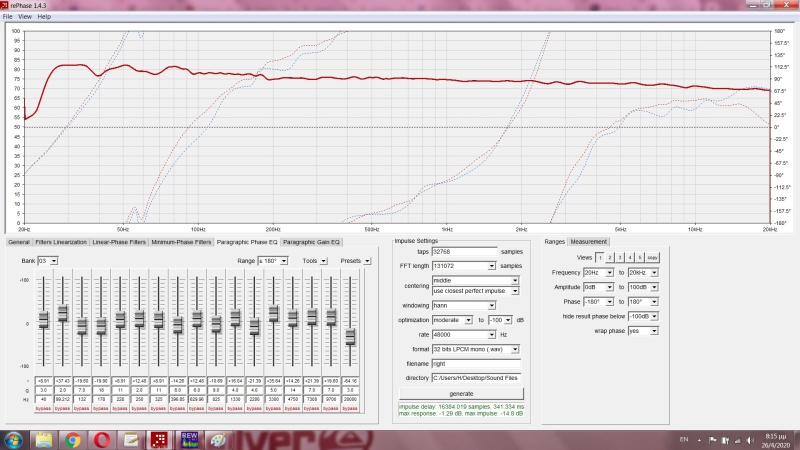Viewport: 800px width, 450px height.
Task: Launch Opera browser from the taskbar
Action: pos(101,439)
